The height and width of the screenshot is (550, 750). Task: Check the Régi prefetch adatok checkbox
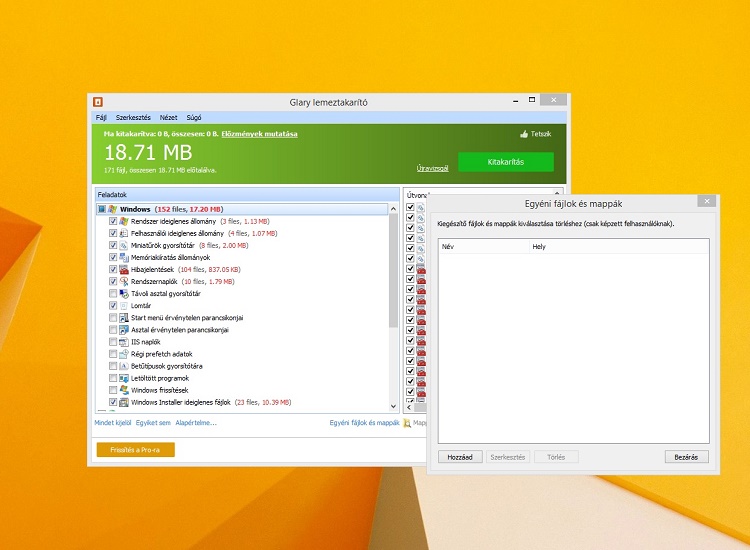pos(113,354)
